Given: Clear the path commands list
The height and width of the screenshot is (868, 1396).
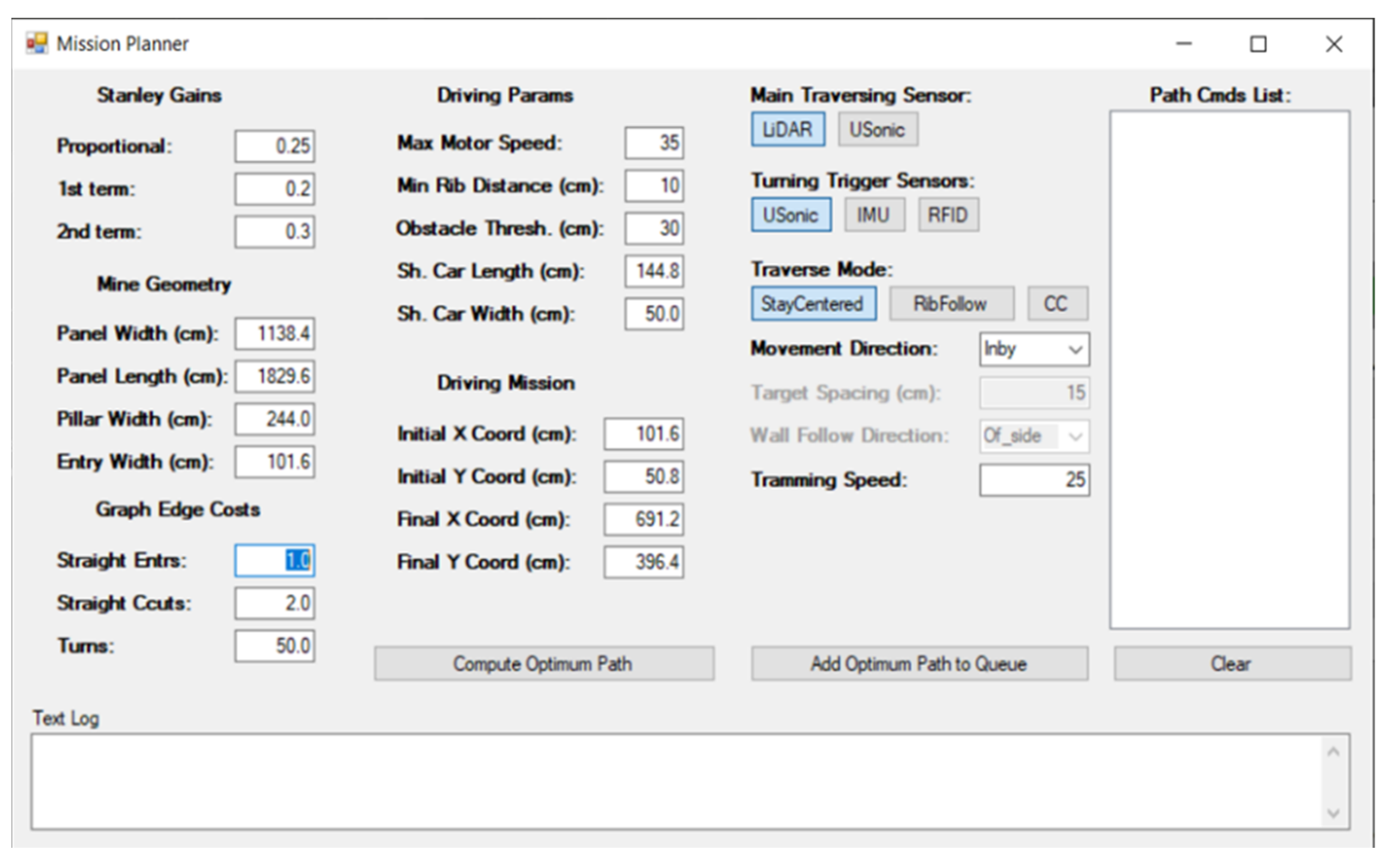Looking at the screenshot, I should 1231,664.
